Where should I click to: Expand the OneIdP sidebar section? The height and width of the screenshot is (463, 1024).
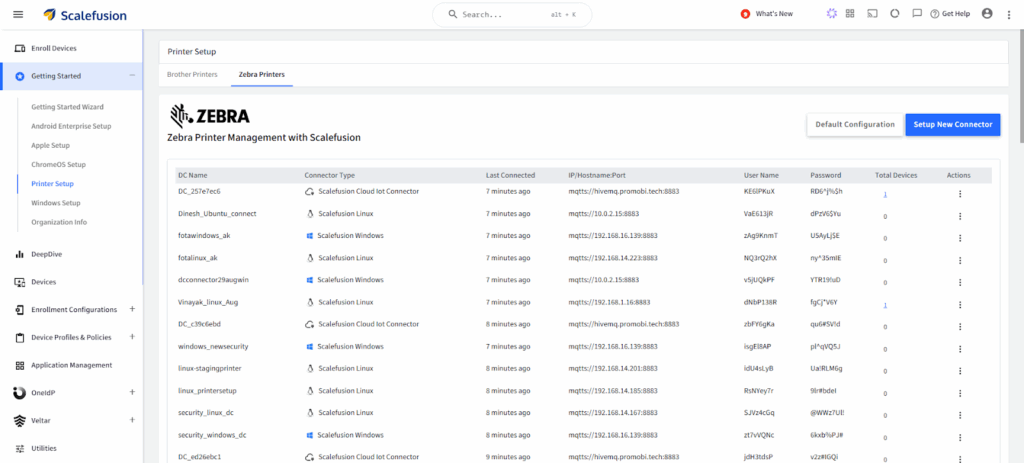[x=132, y=392]
